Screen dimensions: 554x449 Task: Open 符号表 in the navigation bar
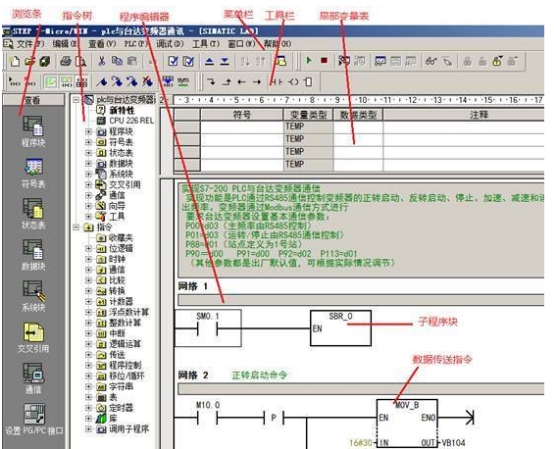click(x=33, y=173)
